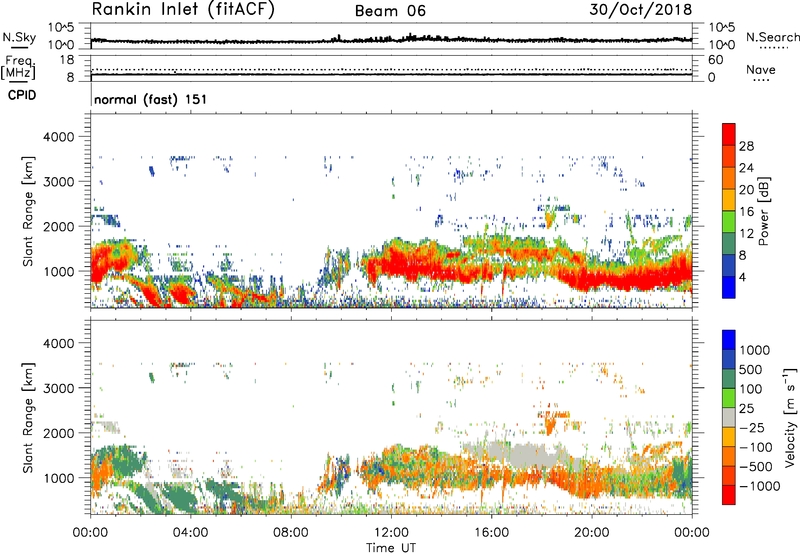Select the 'N.Search' legend label
The height and width of the screenshot is (554, 800).
tap(772, 37)
